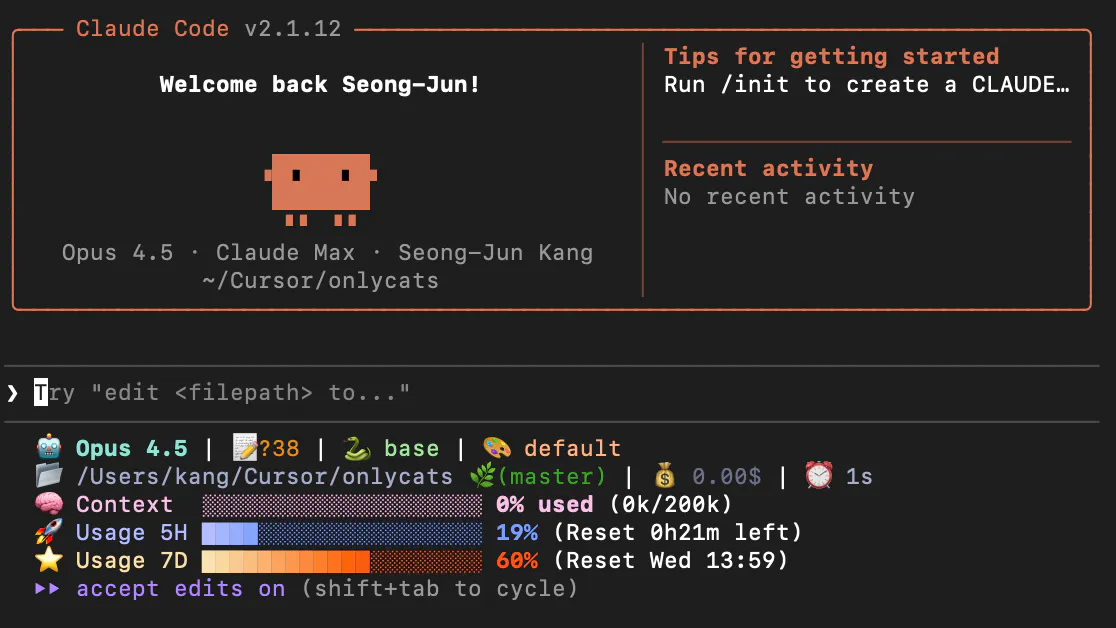
Task: Click the money bag icon before 0.00$
Action: coord(665,476)
